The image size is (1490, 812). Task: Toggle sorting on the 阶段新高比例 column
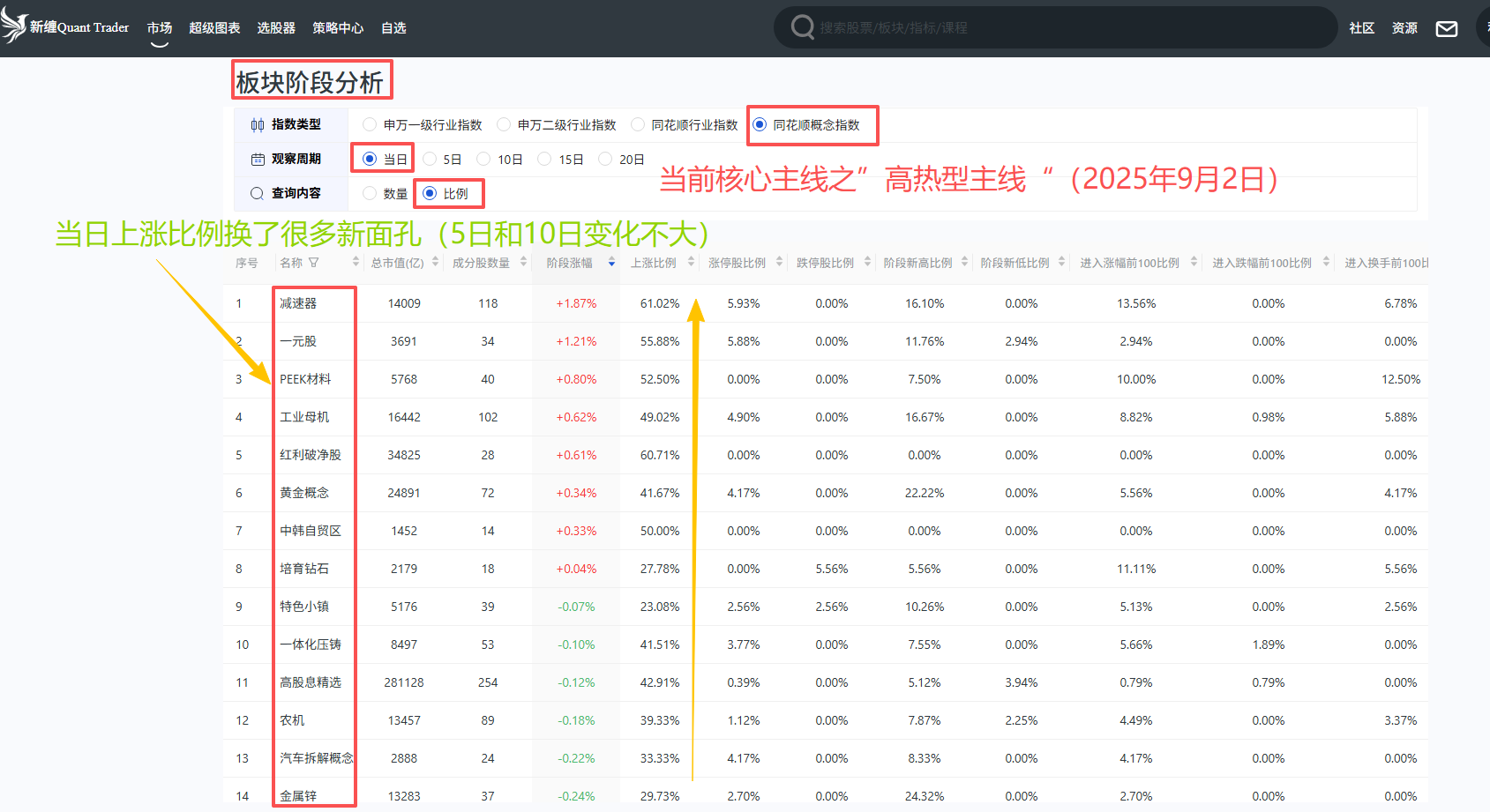coord(963,262)
